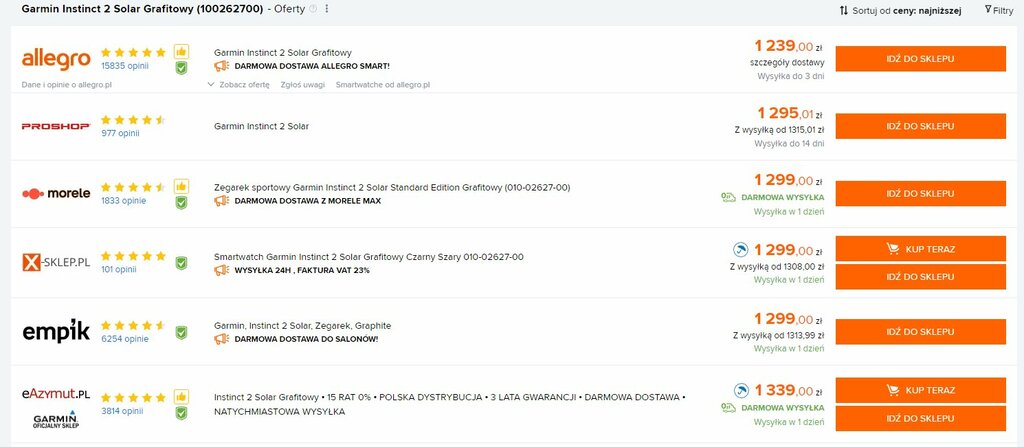
Task: Open 1833 opinie for morele
Action: click(123, 201)
